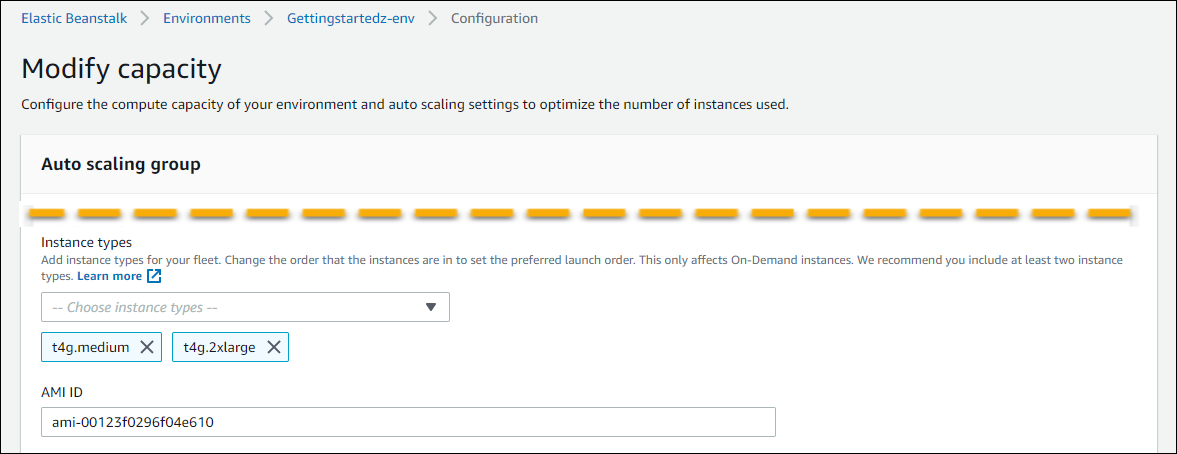Viewport: 1177px width, 454px height.
Task: Click the Instance types field label
Action: tap(86, 243)
